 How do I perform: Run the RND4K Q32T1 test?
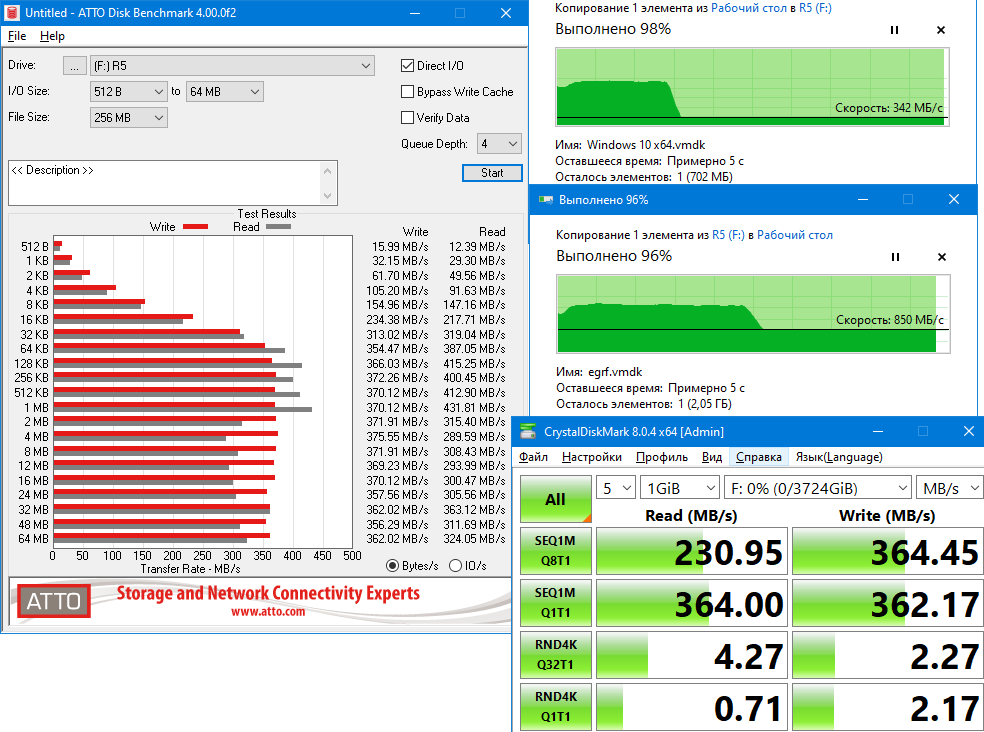[555, 655]
